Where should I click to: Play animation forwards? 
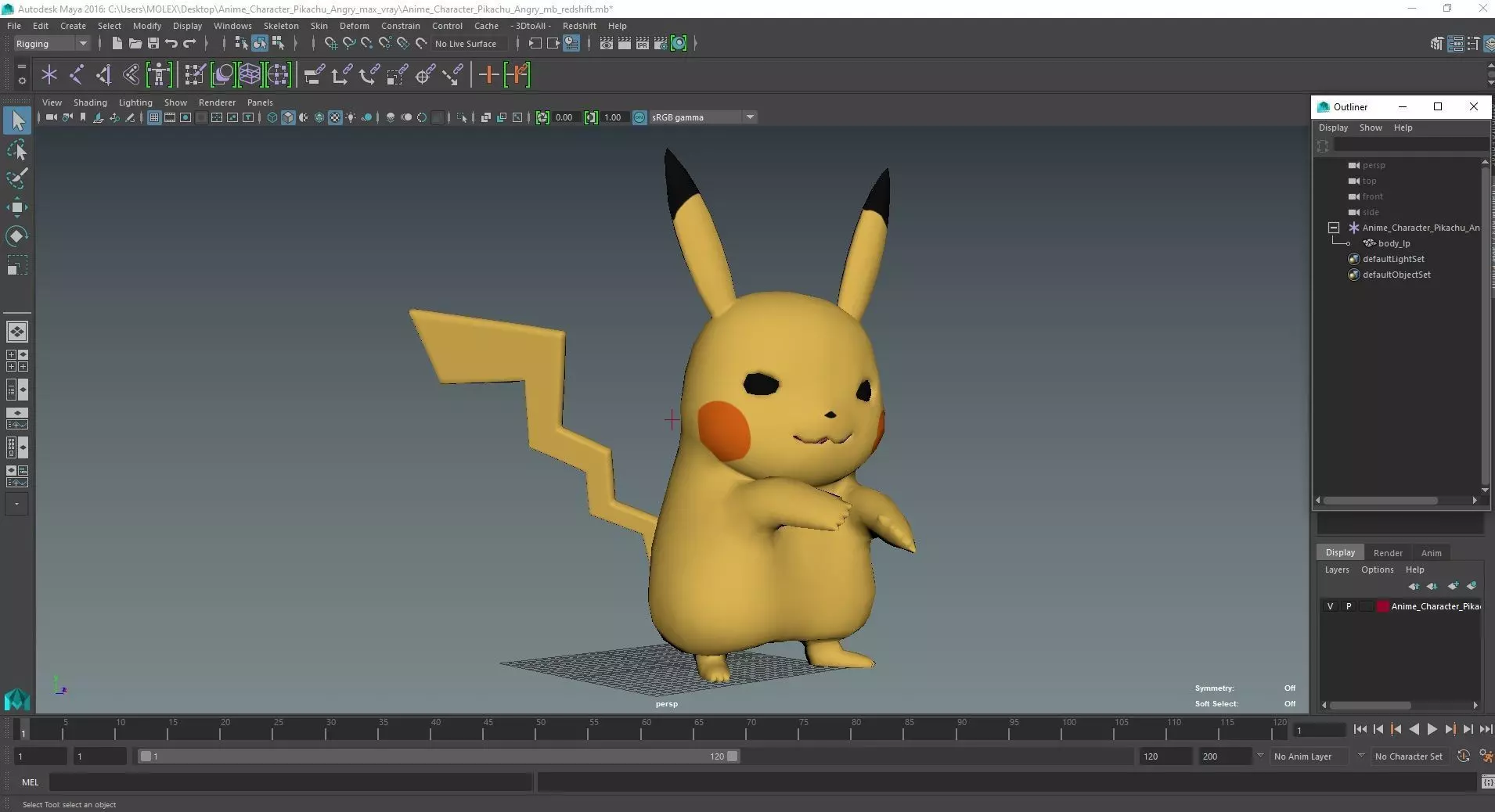tap(1432, 729)
